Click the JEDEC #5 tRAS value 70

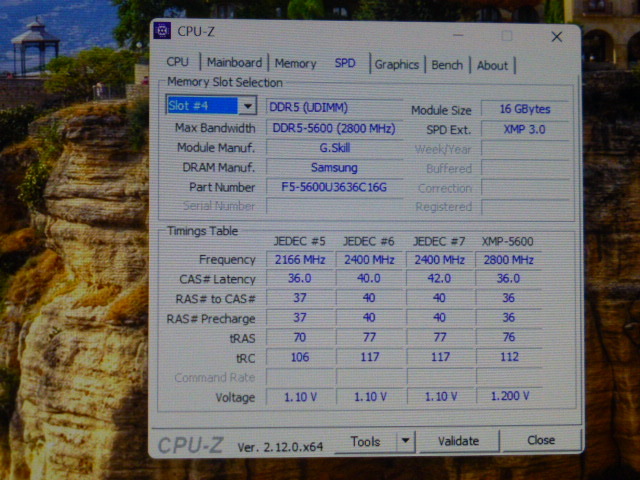point(300,338)
